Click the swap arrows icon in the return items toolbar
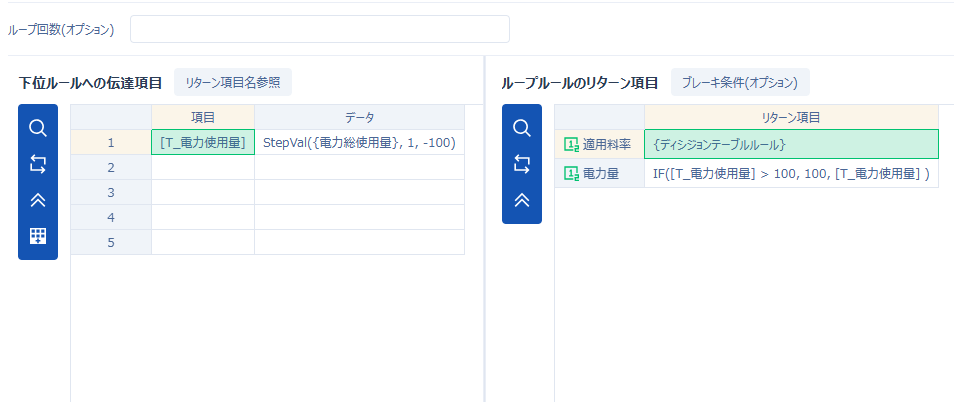This screenshot has width=954, height=402. tap(521, 164)
